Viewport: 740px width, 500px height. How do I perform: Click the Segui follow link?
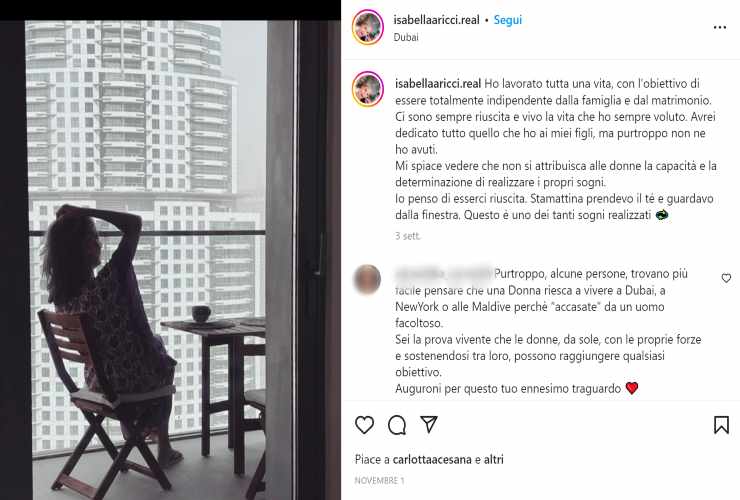coord(508,20)
